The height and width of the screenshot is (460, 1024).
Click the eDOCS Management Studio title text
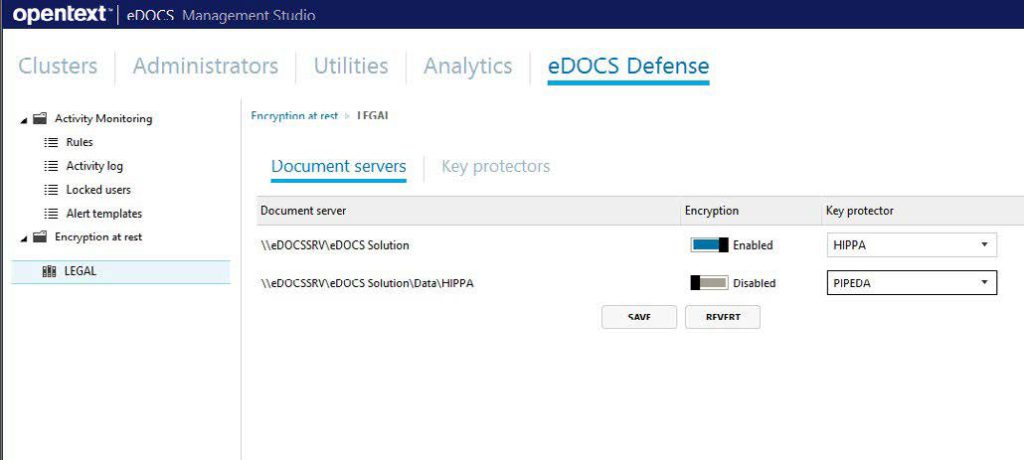point(220,15)
